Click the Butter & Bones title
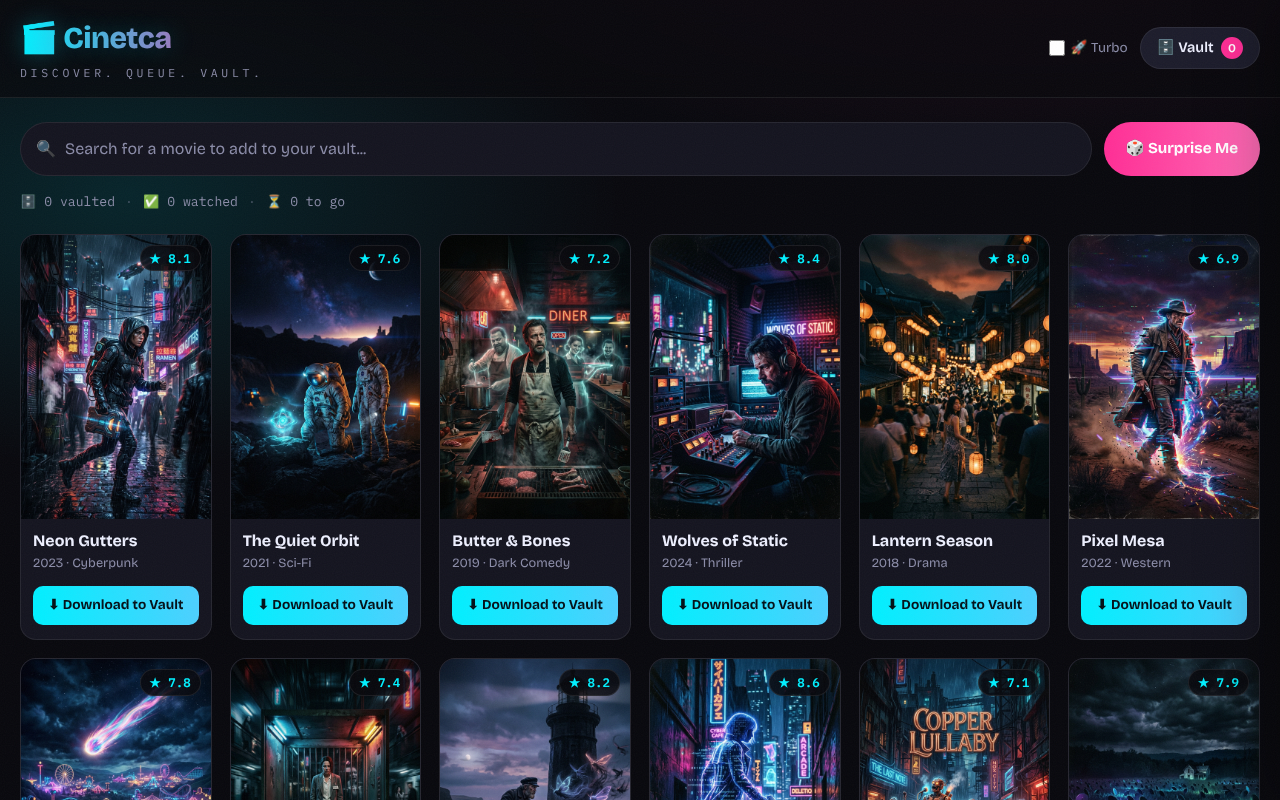 511,541
